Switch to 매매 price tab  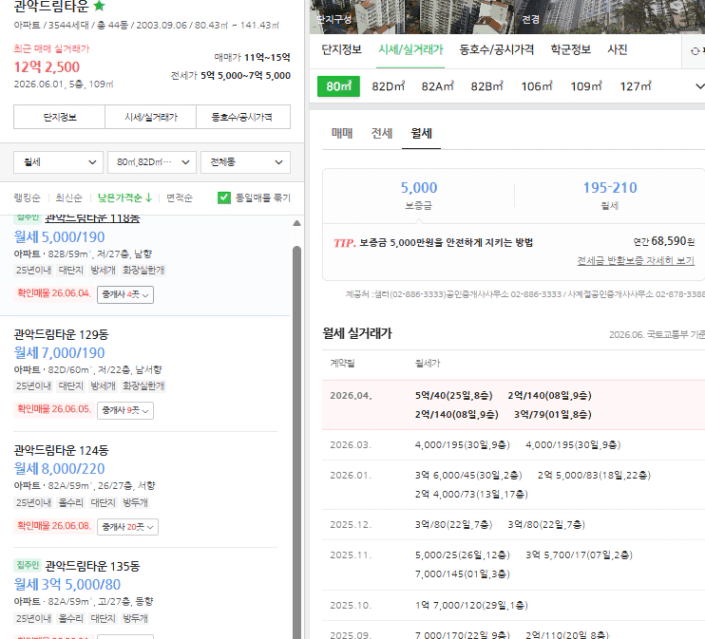click(342, 133)
